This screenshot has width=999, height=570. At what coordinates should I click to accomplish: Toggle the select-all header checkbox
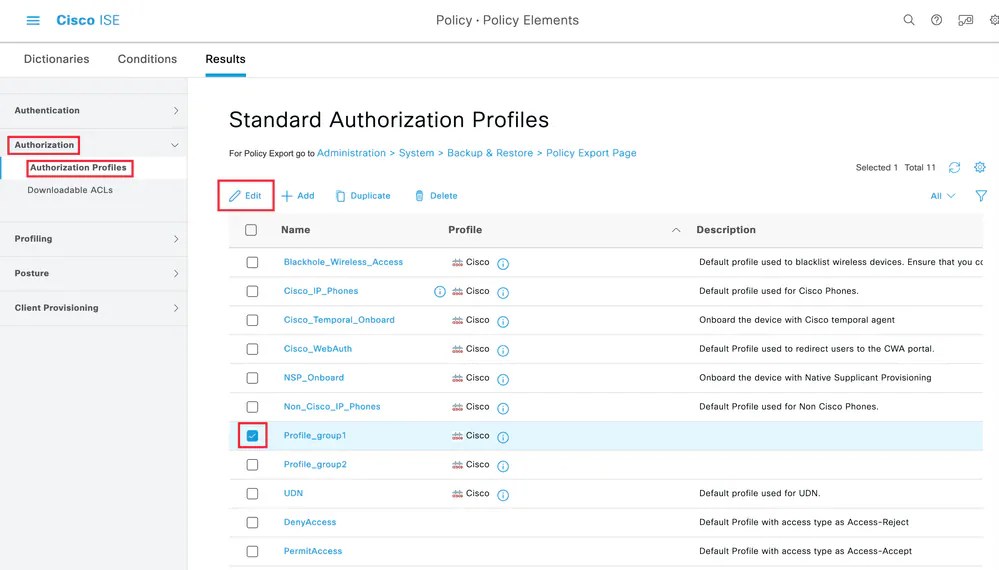251,230
